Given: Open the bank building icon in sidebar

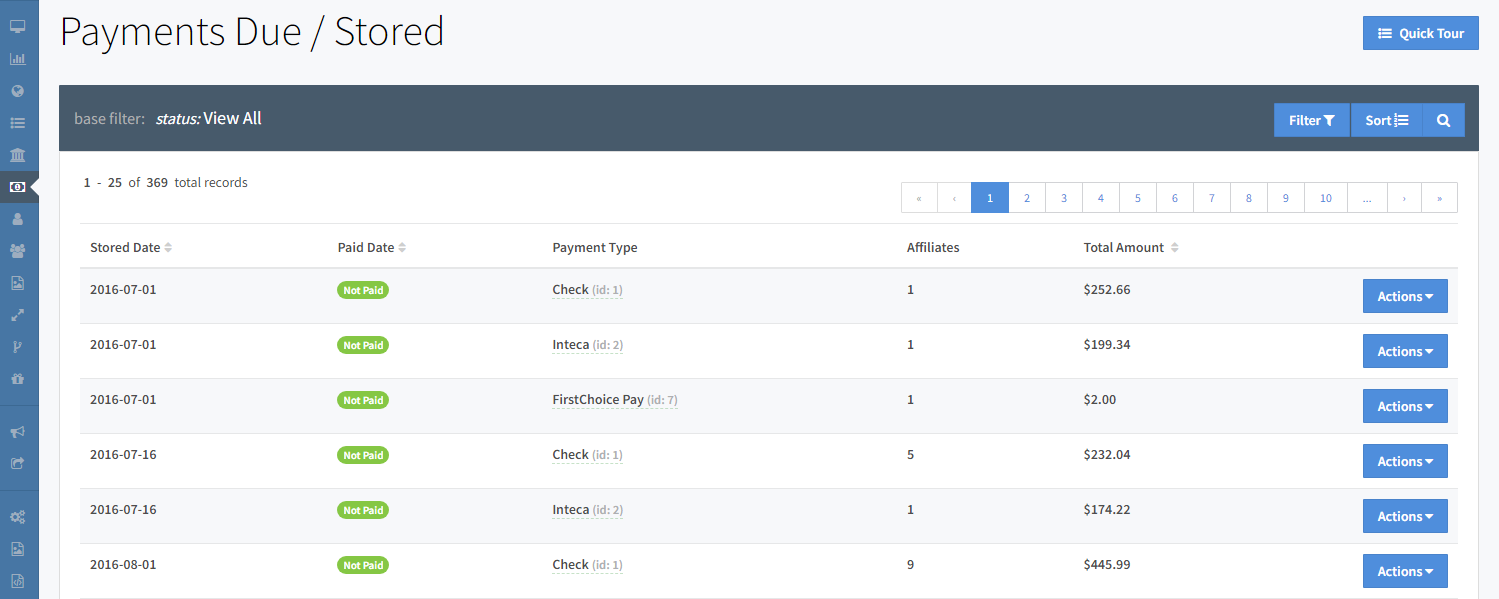Looking at the screenshot, I should (x=17, y=155).
